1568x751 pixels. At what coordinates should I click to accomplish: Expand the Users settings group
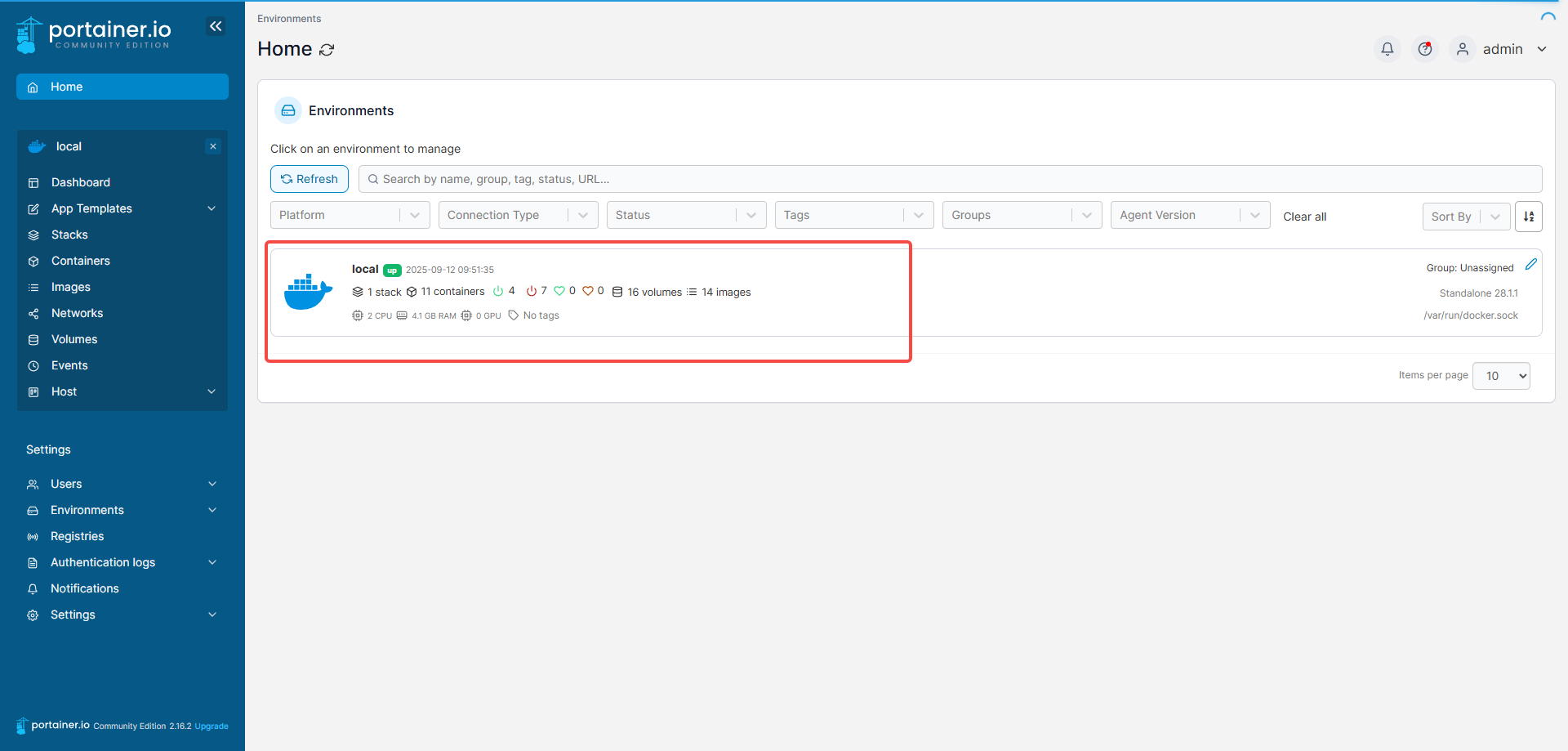[x=212, y=484]
